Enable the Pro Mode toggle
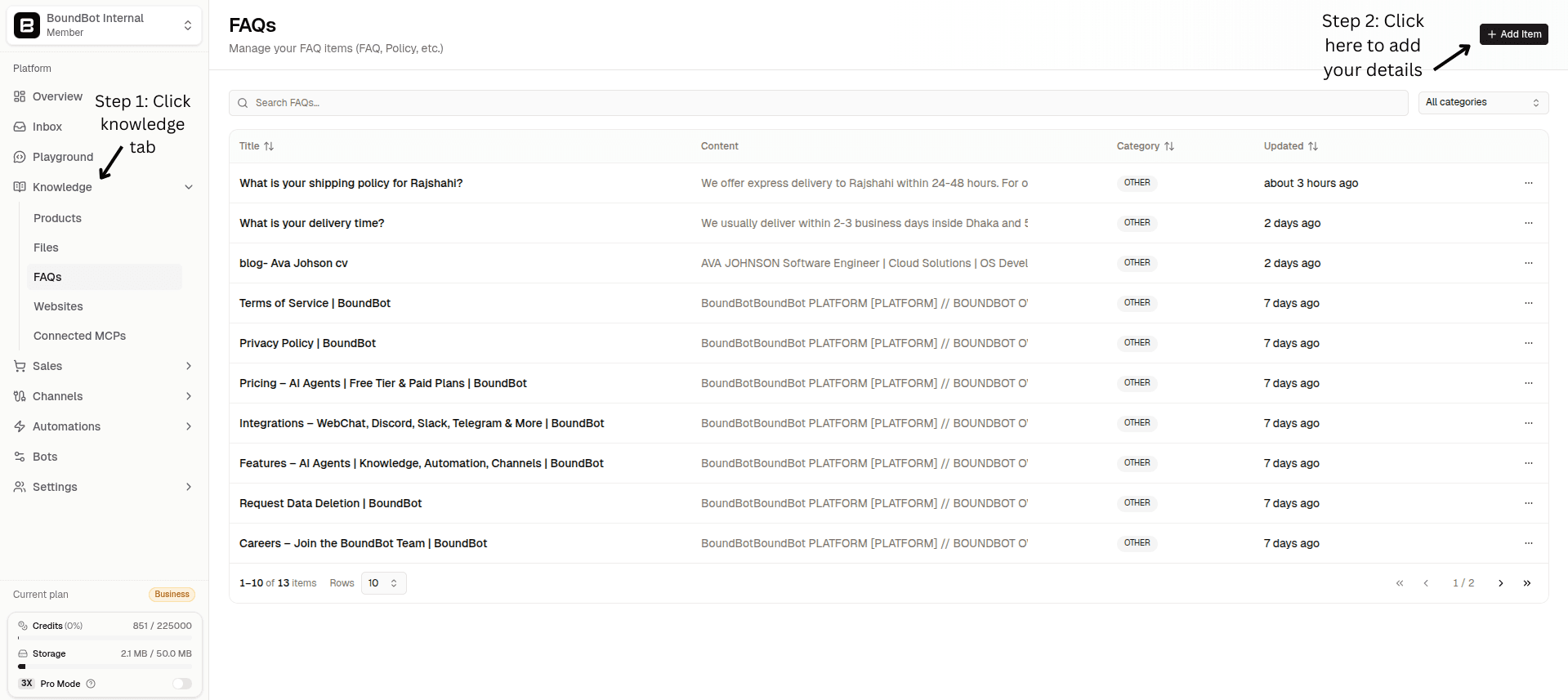1568x700 pixels. coord(182,684)
